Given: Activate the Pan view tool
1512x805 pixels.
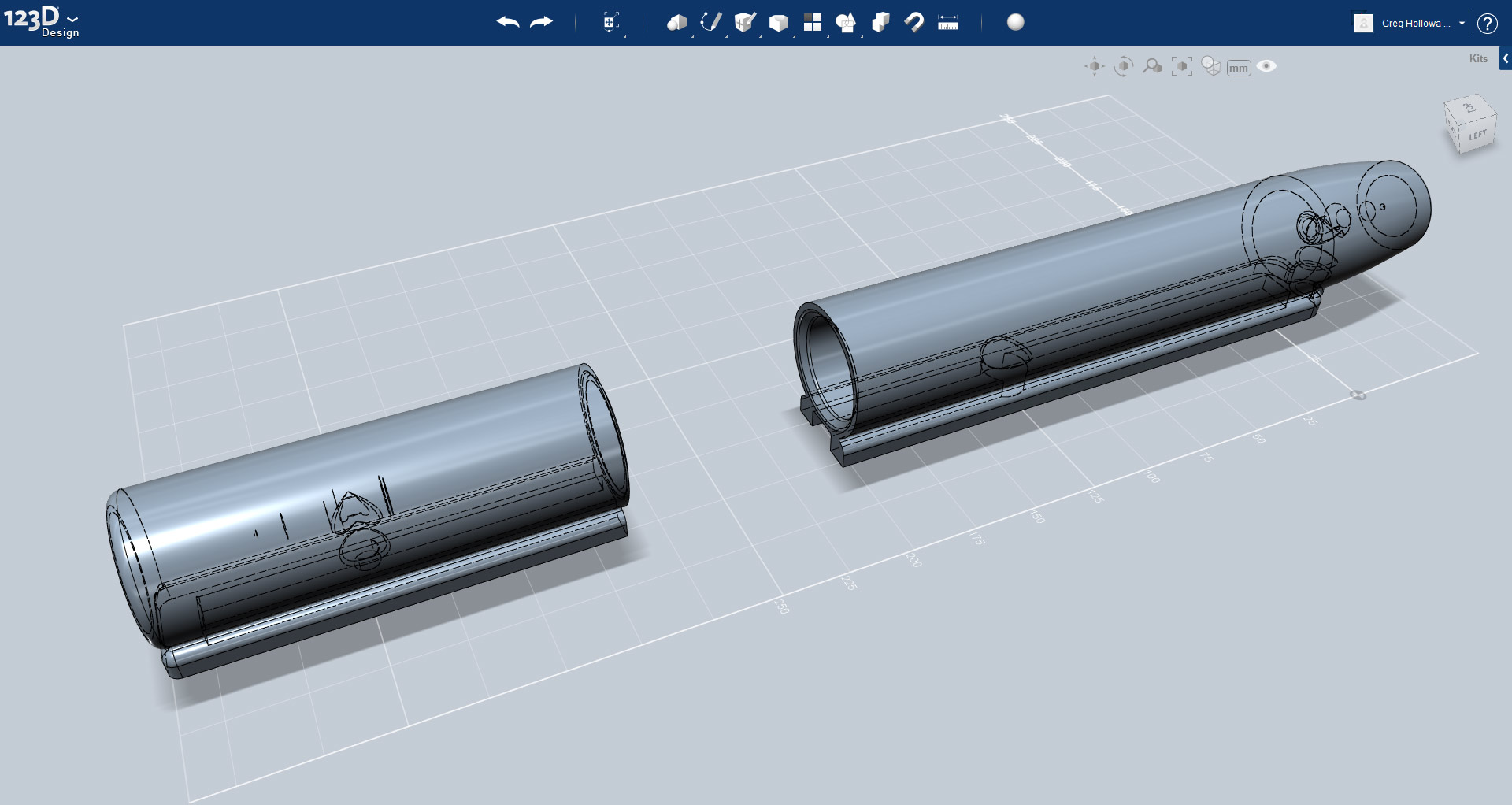Looking at the screenshot, I should 1095,66.
